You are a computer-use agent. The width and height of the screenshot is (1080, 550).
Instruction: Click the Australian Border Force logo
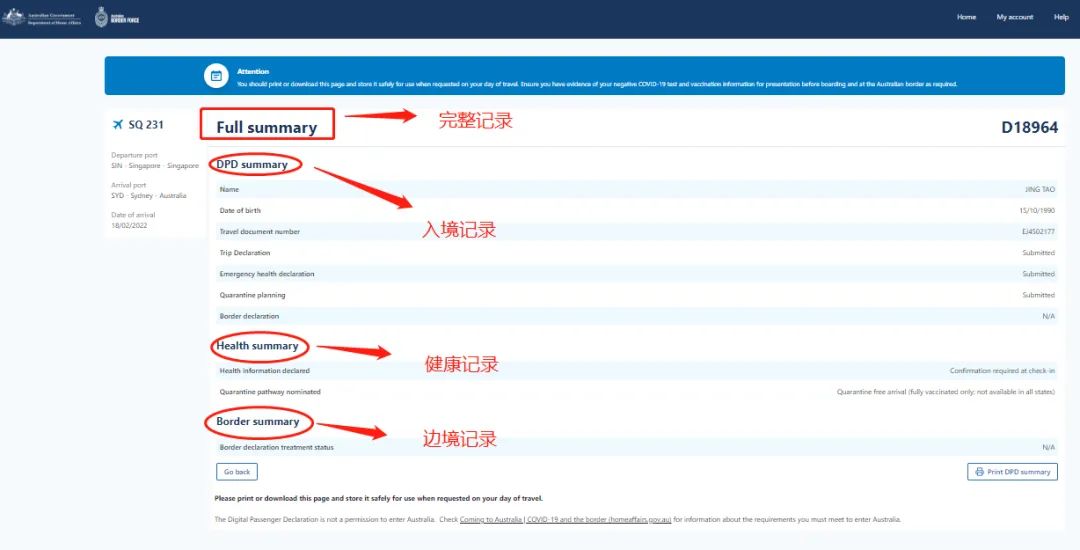[x=117, y=18]
